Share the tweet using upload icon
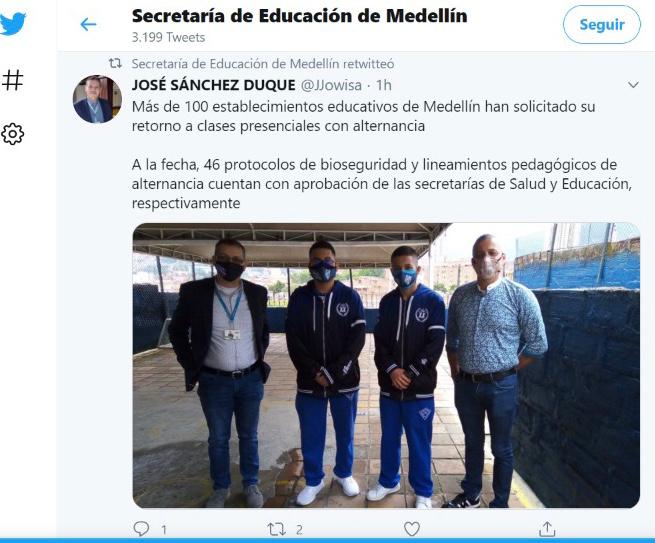The width and height of the screenshot is (655, 543). pos(547,529)
